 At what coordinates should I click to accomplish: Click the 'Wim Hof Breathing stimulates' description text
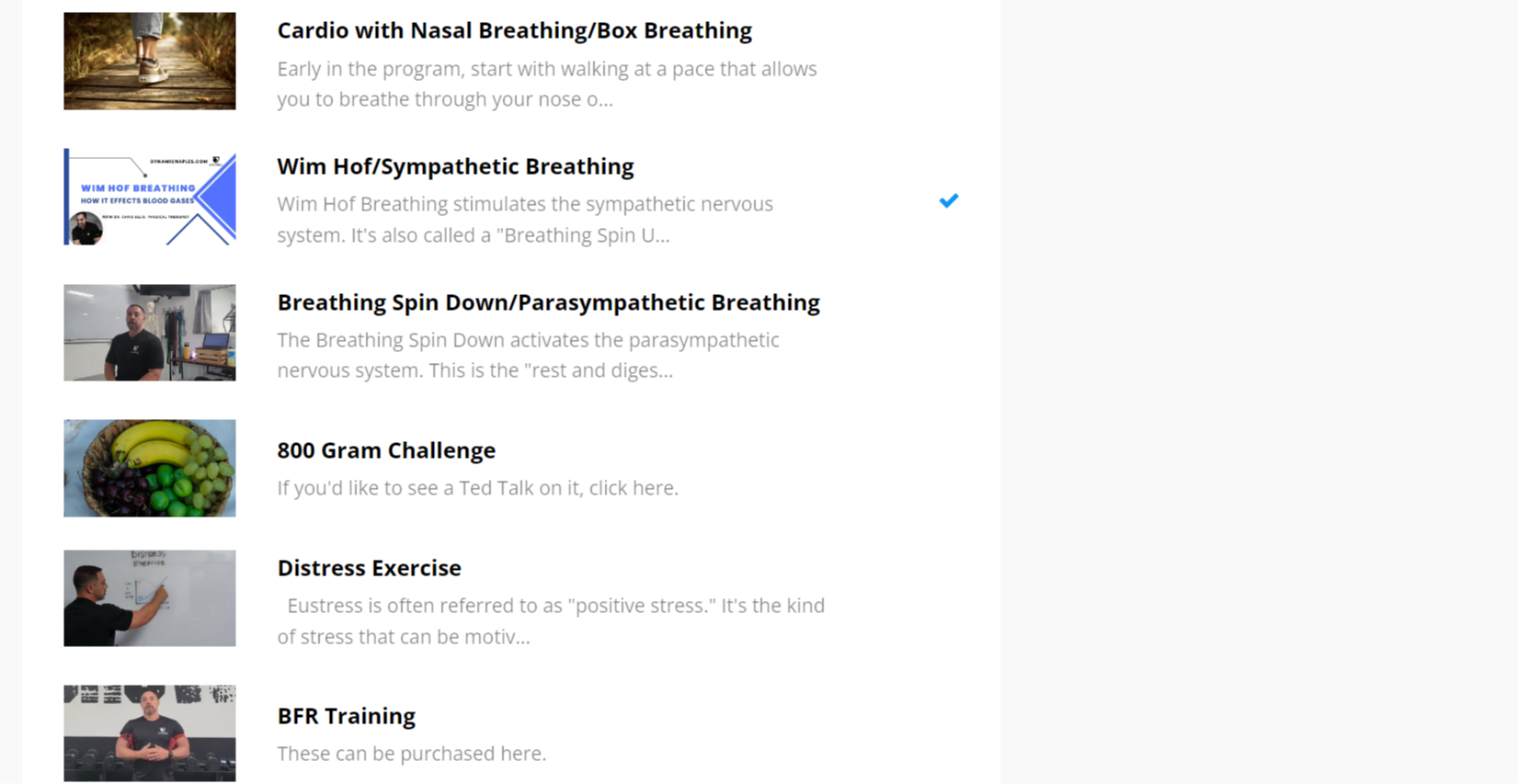point(524,220)
